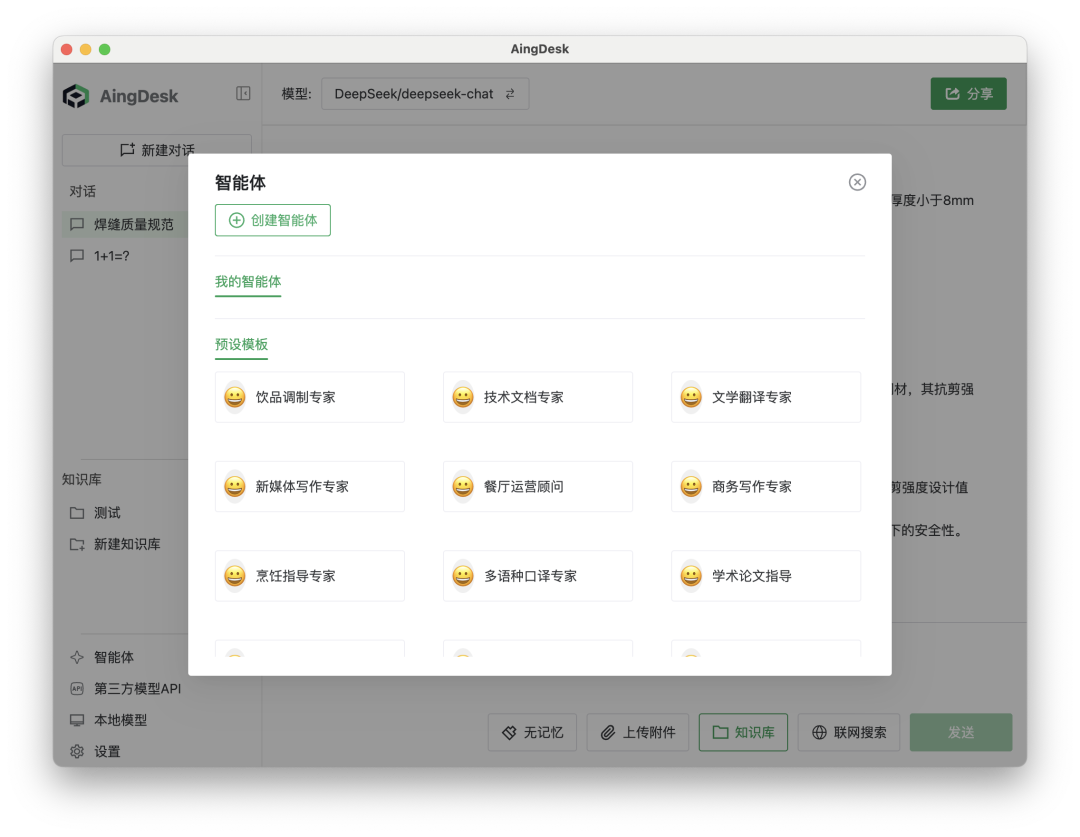Select the 预设模板 tab
Viewport: 1080px width, 837px height.
[x=241, y=344]
